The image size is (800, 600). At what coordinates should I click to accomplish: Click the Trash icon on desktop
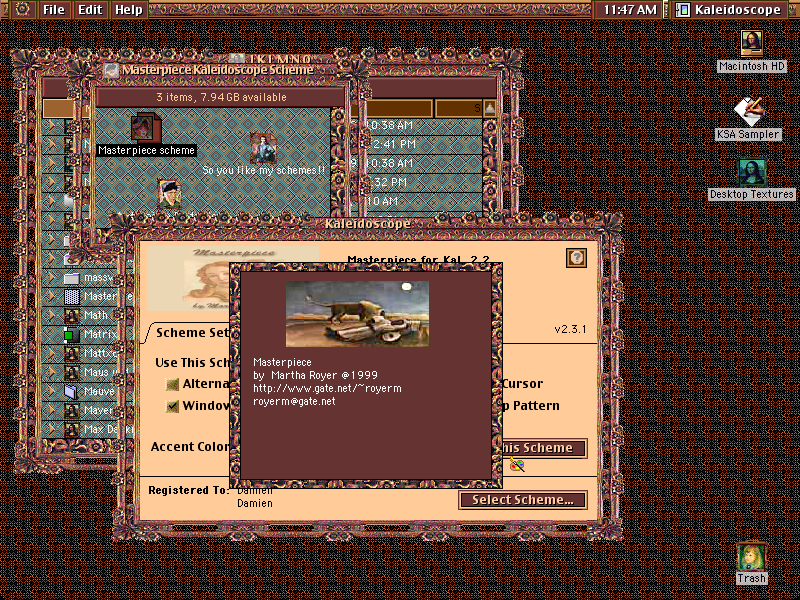[751, 557]
